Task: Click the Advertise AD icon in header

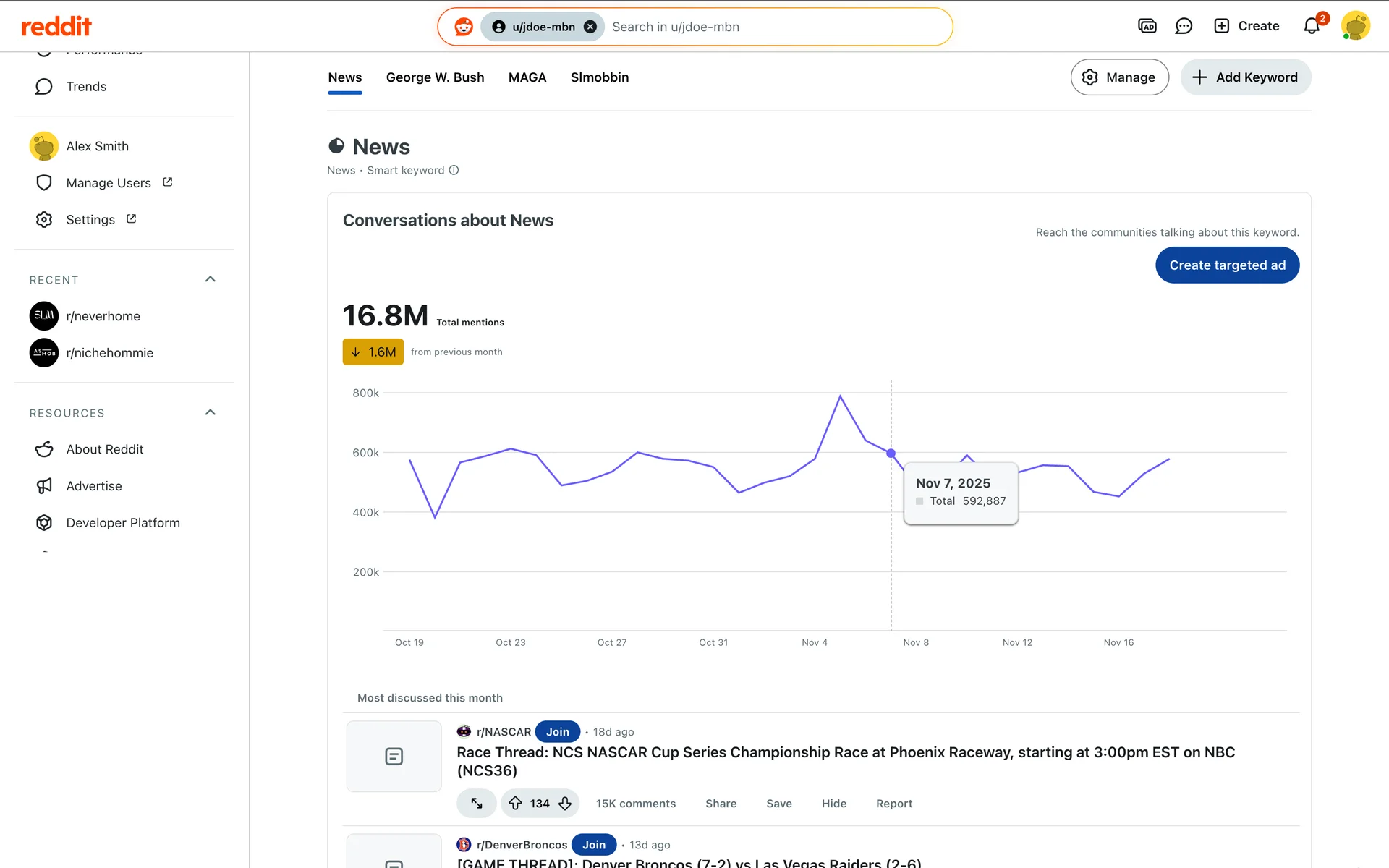Action: (1147, 27)
